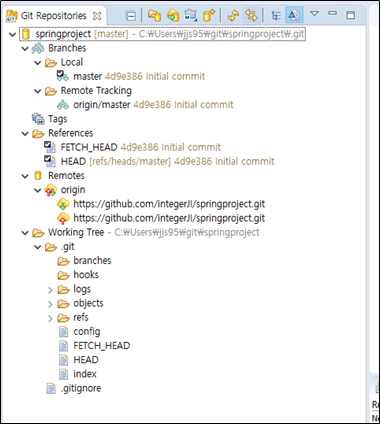Select the Tags node
This screenshot has height=424, width=380.
(58, 119)
